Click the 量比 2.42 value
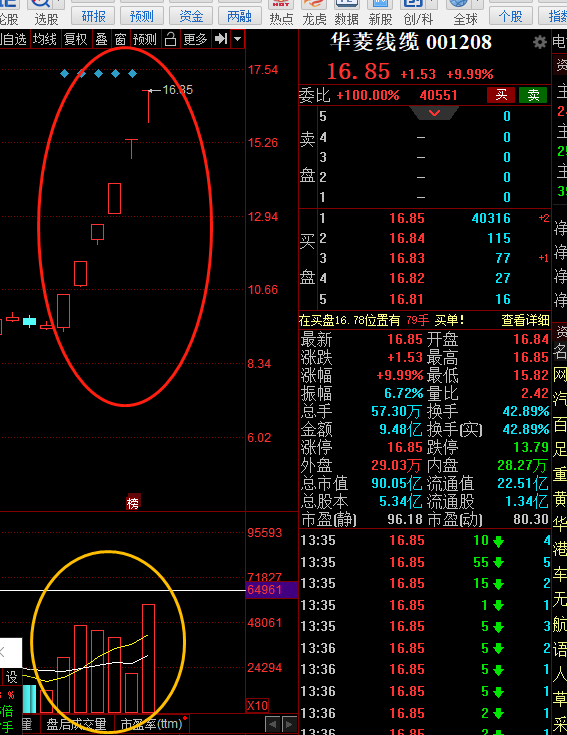The width and height of the screenshot is (567, 735). point(535,393)
